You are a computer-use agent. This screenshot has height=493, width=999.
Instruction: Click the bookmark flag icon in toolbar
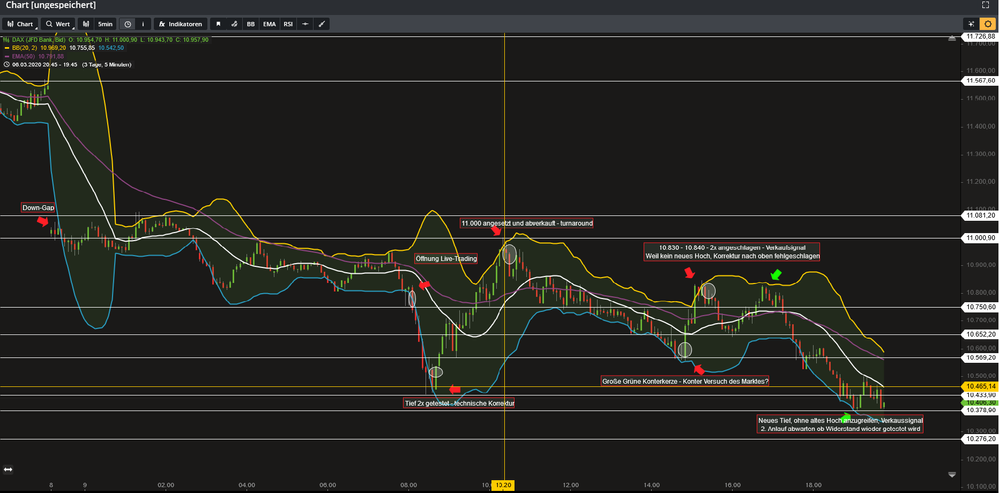click(x=218, y=23)
